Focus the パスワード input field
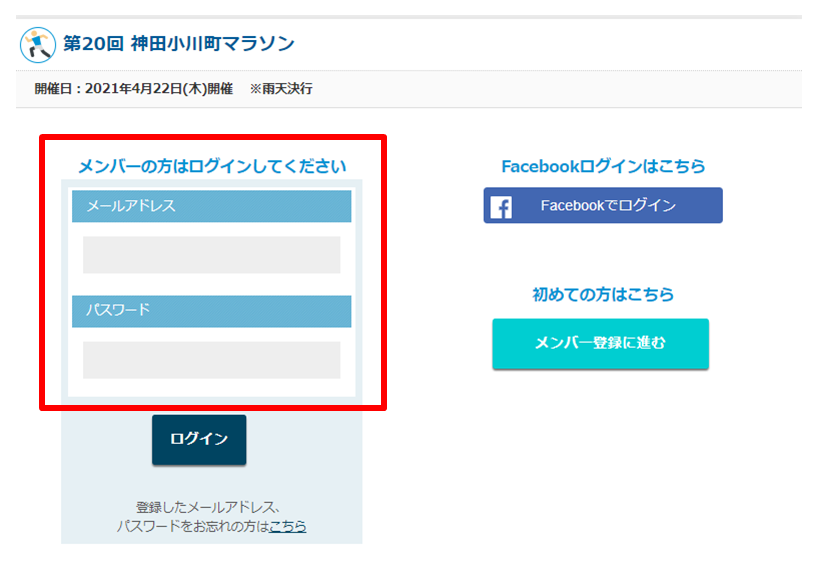Viewport: 815px width, 571px height. [x=212, y=360]
